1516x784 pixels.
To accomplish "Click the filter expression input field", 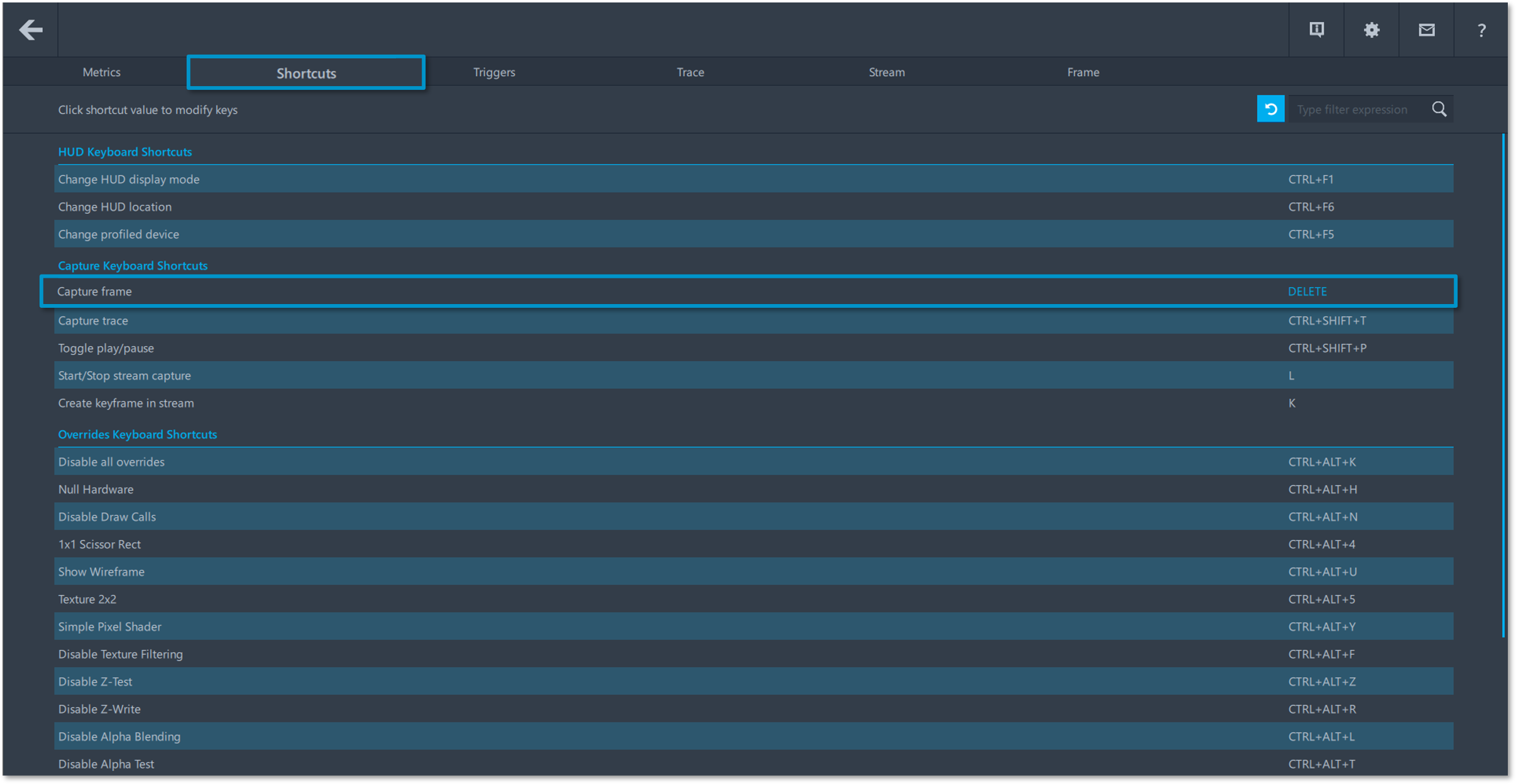I will click(1358, 109).
